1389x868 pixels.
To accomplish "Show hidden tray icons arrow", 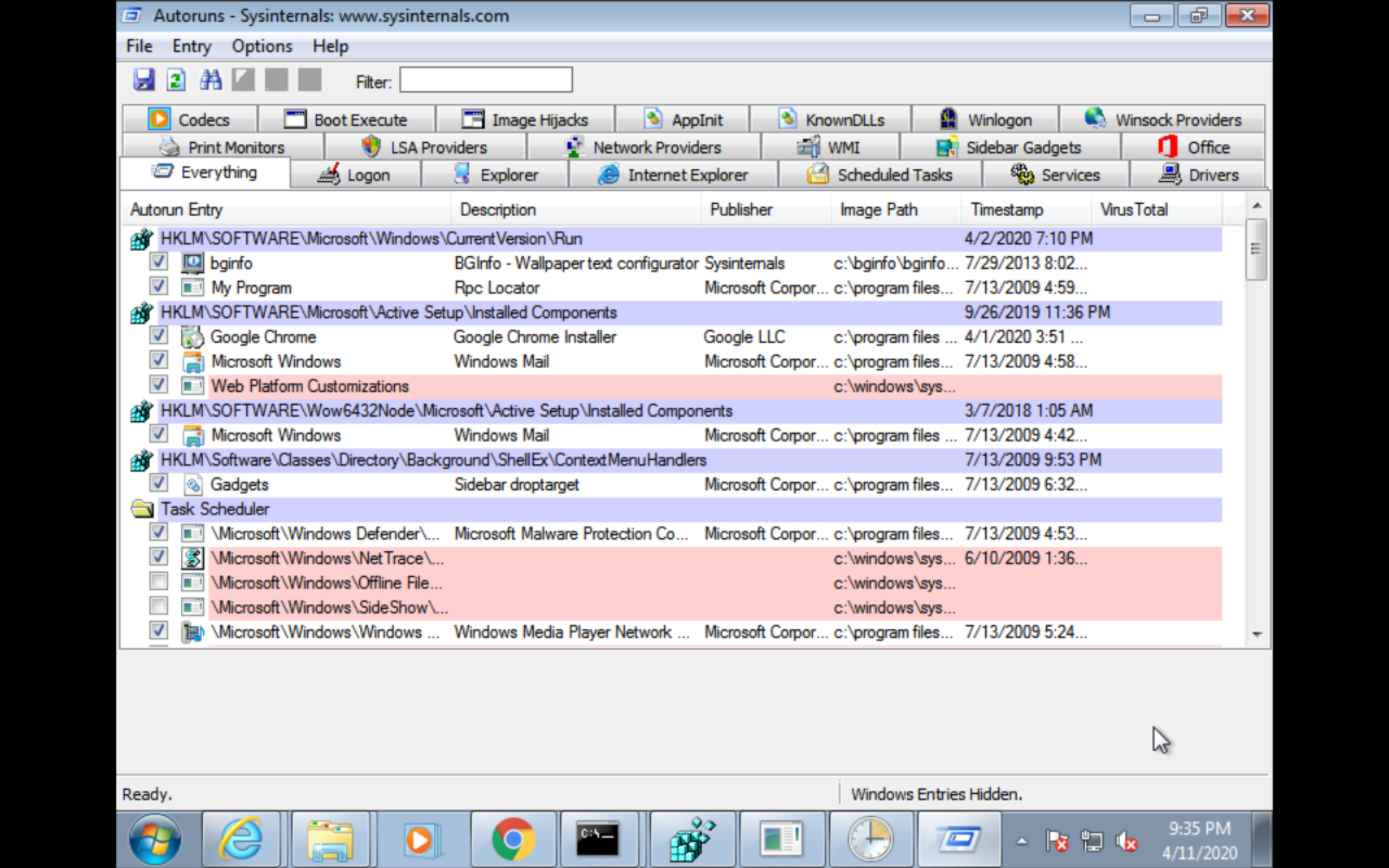I will coord(1022,841).
